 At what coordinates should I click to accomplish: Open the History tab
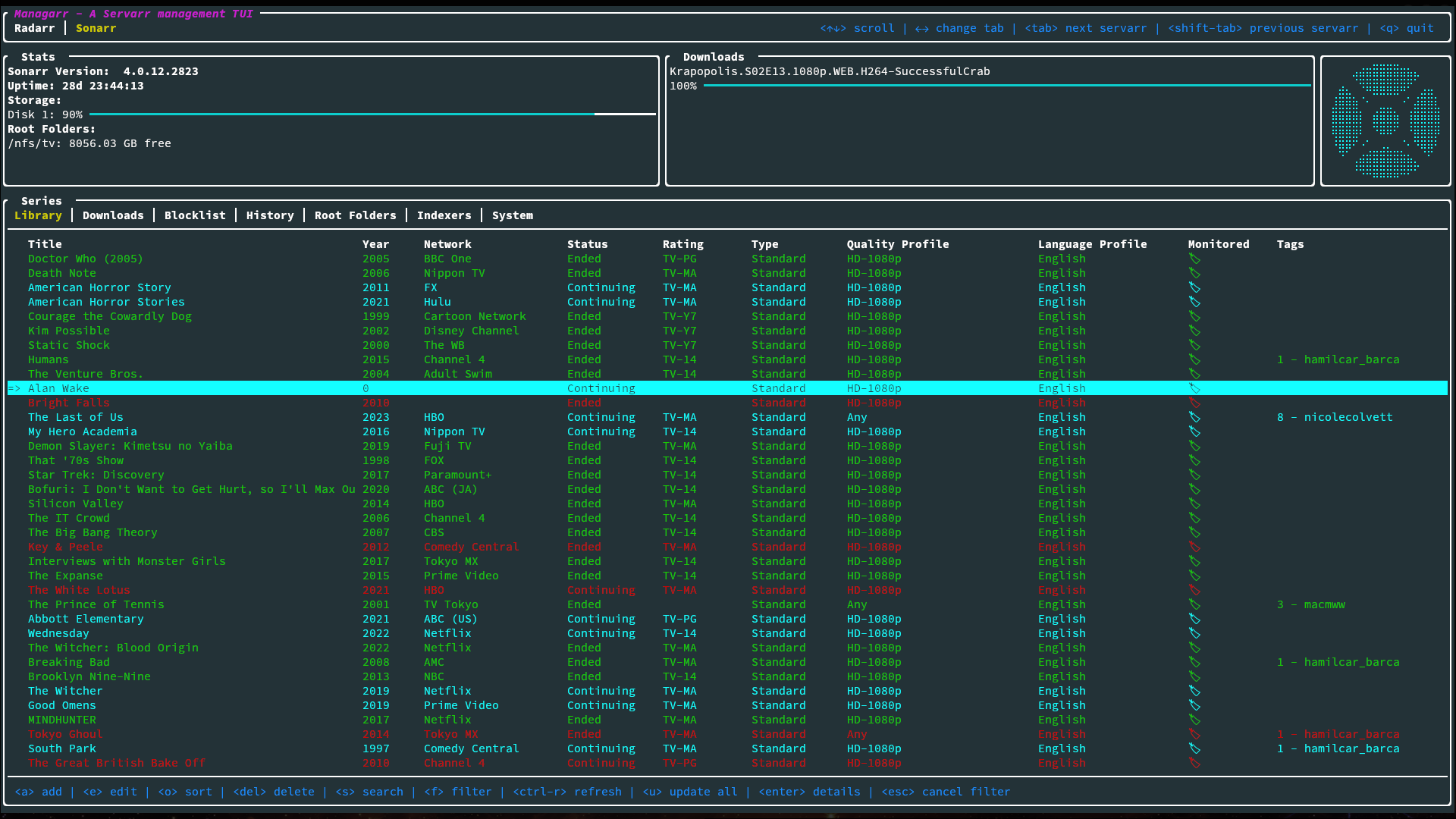270,215
